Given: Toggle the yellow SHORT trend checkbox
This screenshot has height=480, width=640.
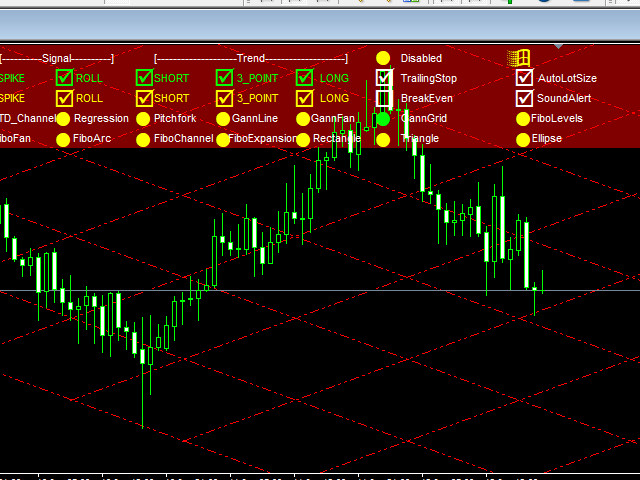Looking at the screenshot, I should pyautogui.click(x=144, y=98).
